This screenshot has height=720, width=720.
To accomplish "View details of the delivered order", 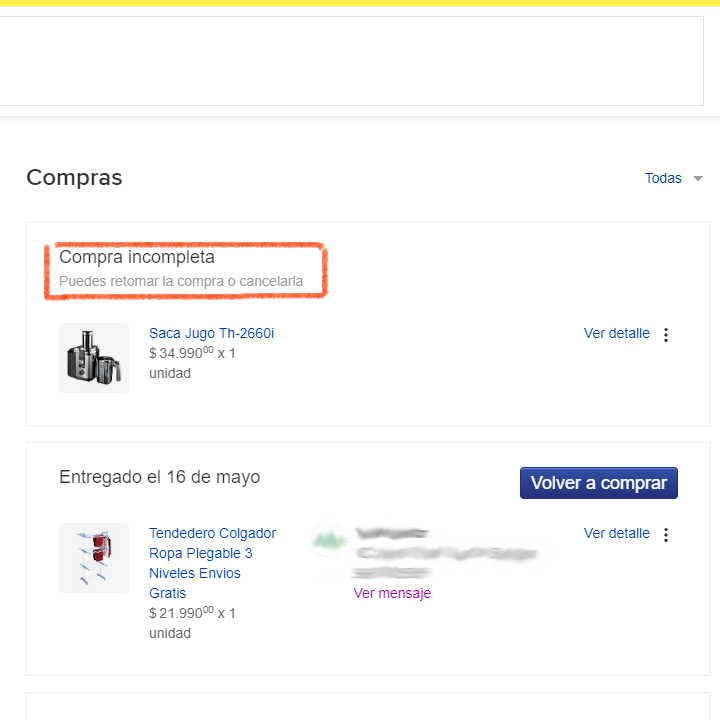I will pos(616,533).
